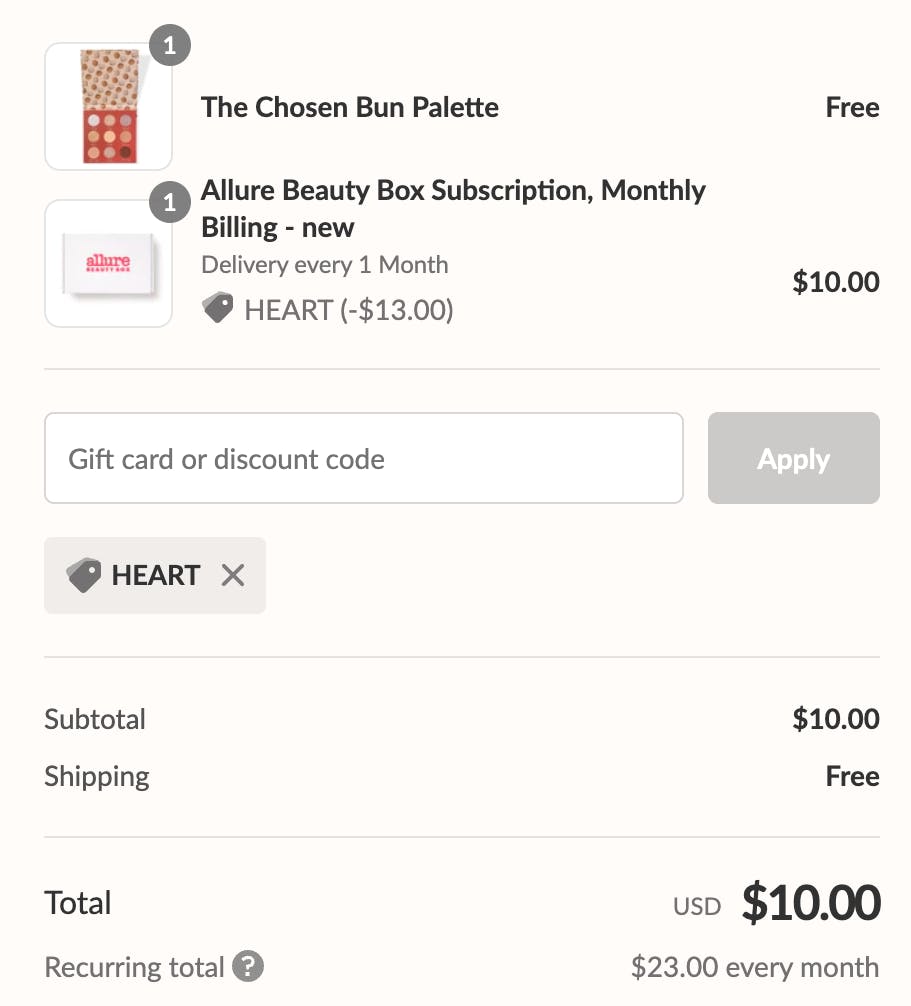Image resolution: width=911 pixels, height=1006 pixels.
Task: Click the Allure Beauty Box quantity badge
Action: (x=170, y=203)
